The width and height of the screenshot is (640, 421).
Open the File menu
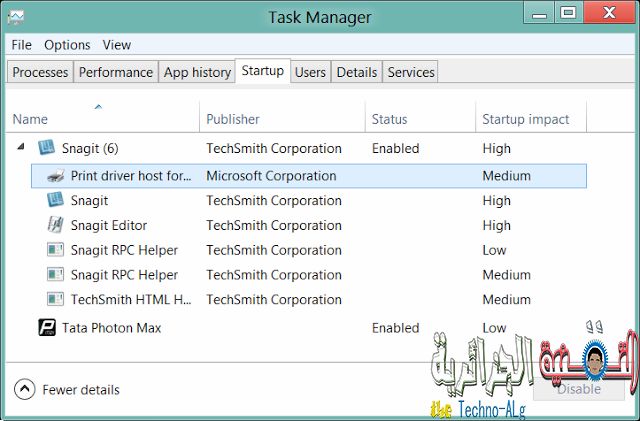(21, 45)
